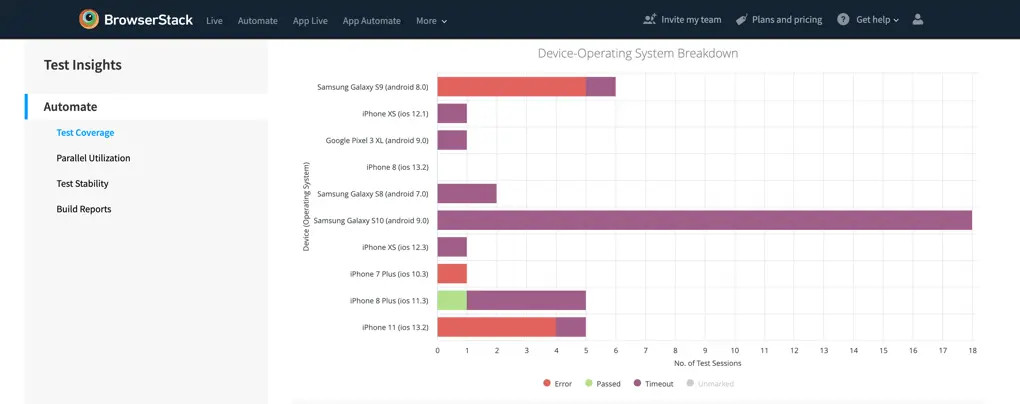Click the Samsung Galaxy S9 error bar segment
The width and height of the screenshot is (1020, 404).
coord(511,87)
